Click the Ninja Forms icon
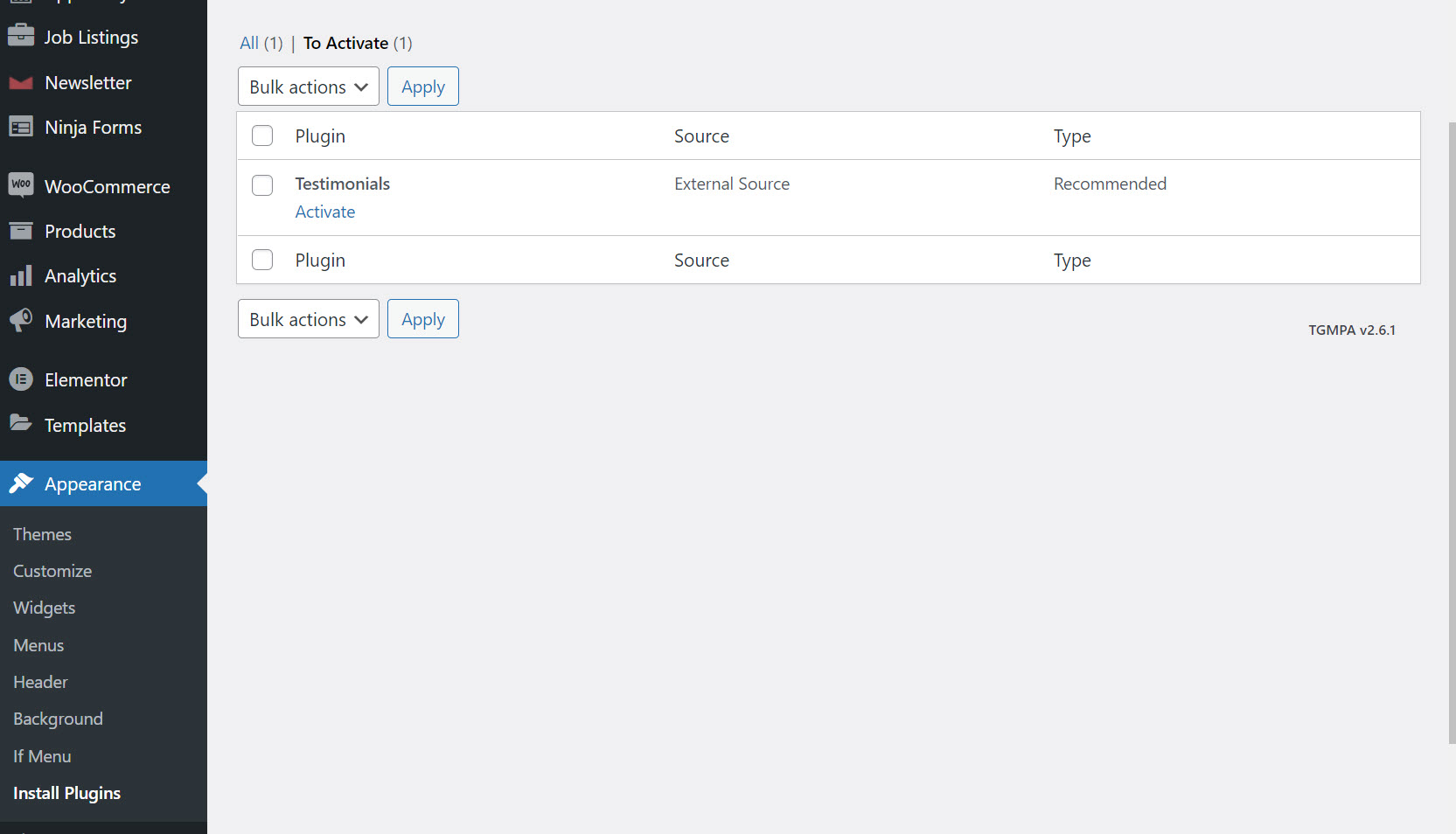Screen dimensions: 1456x834 [21, 127]
